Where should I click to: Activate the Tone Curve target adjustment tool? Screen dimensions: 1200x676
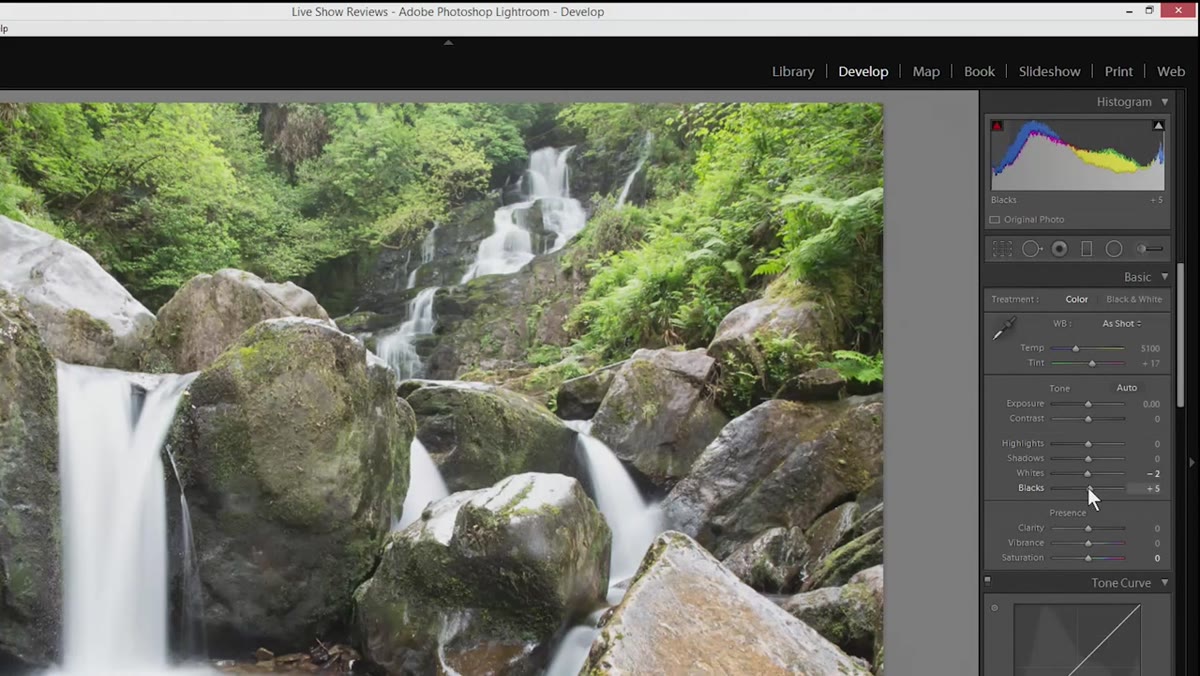coord(994,607)
